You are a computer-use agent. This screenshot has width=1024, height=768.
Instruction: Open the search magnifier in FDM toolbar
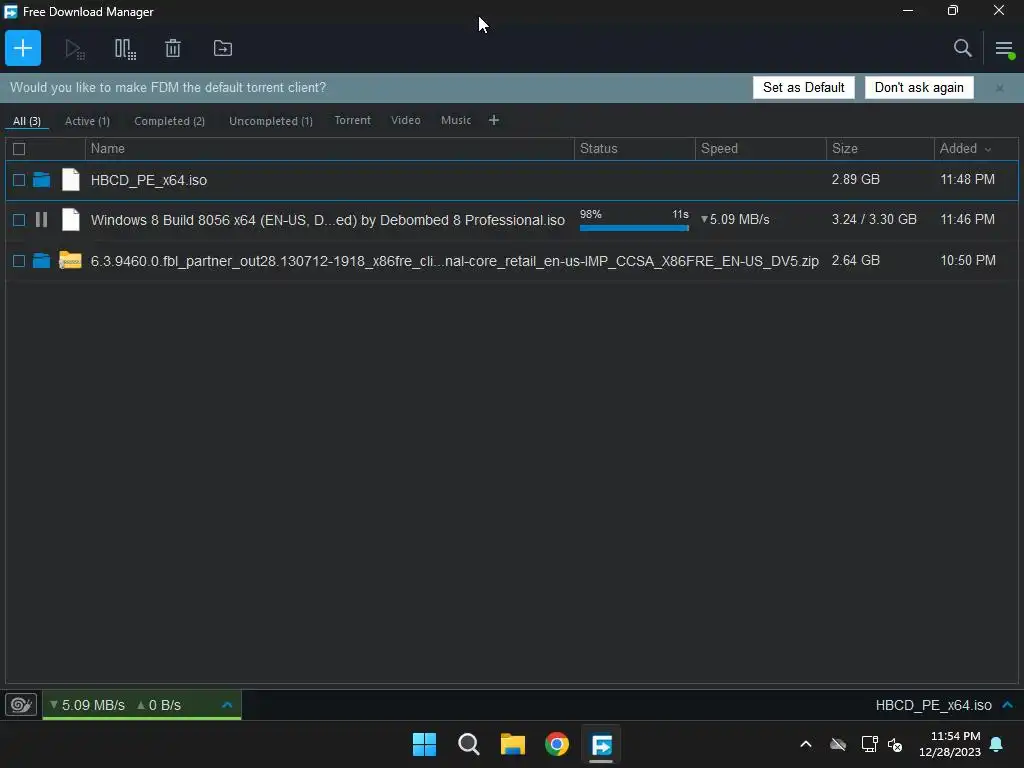click(x=962, y=48)
